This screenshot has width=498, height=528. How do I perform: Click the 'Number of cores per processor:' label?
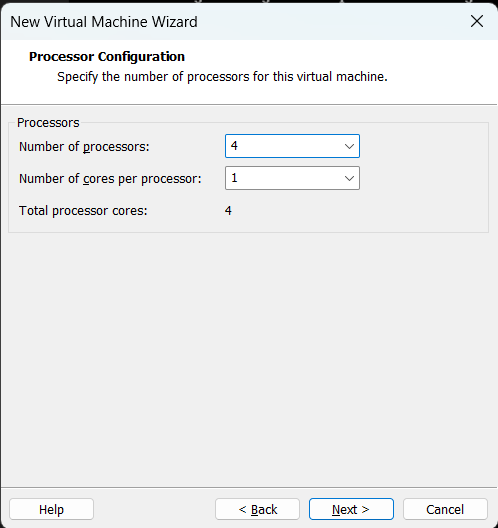pos(110,178)
